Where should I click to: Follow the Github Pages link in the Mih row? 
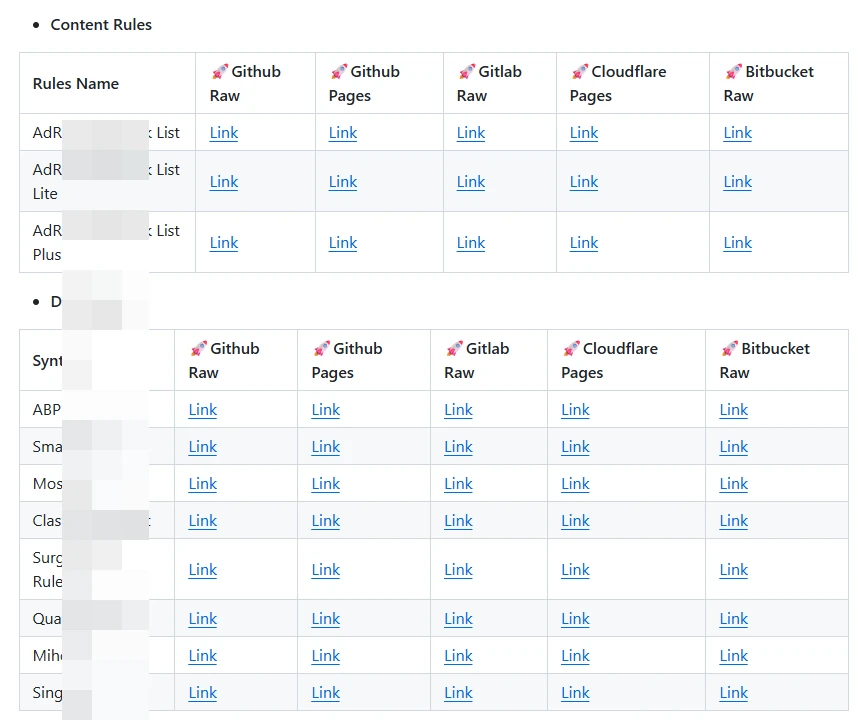[326, 656]
